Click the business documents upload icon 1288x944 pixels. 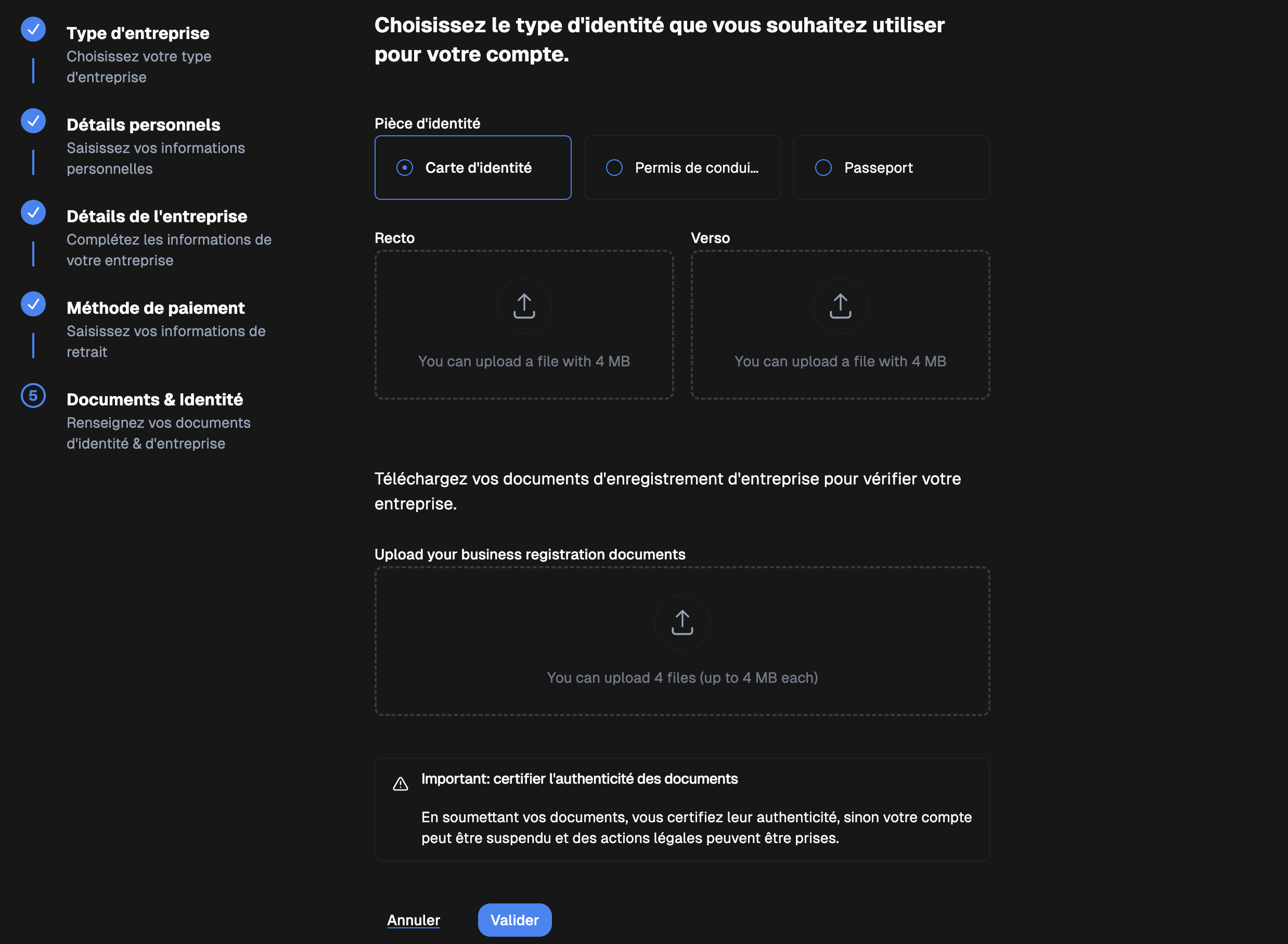pyautogui.click(x=681, y=622)
